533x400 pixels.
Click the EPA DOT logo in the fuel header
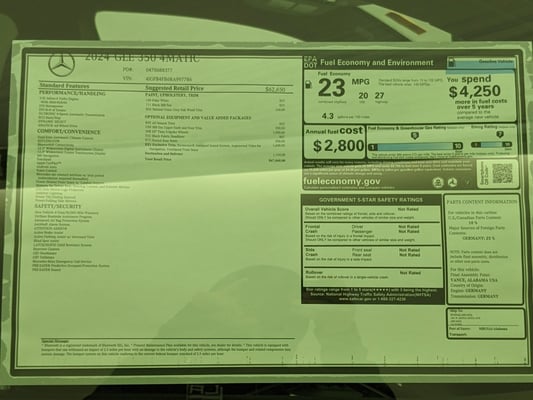coord(310,62)
